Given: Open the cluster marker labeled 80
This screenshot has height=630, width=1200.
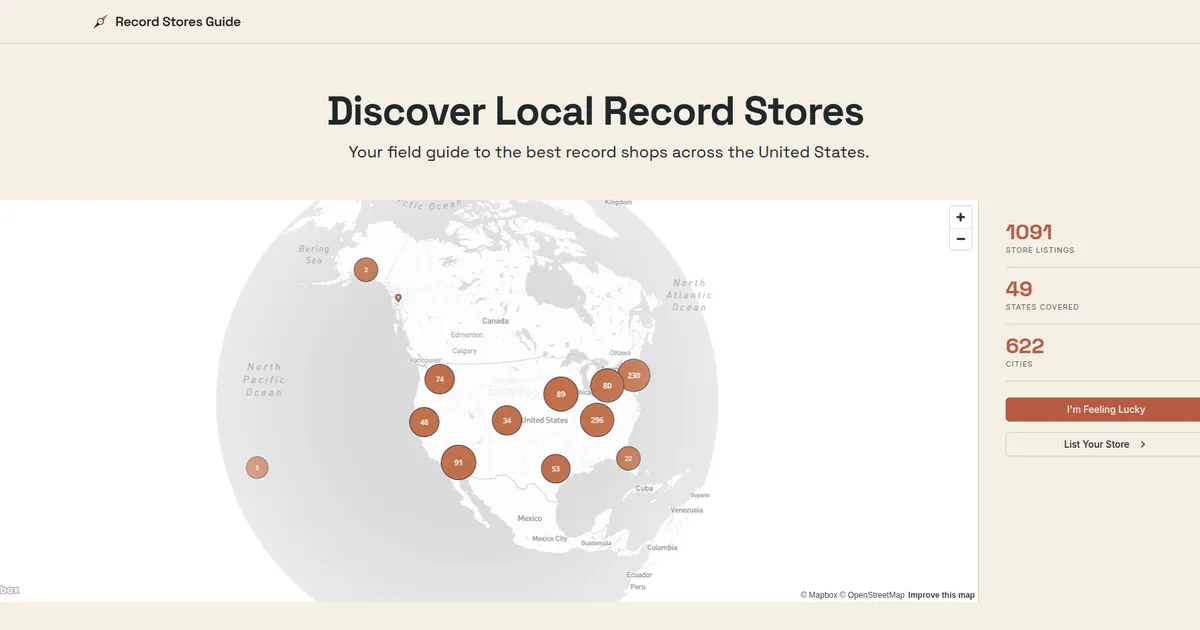Looking at the screenshot, I should point(607,385).
